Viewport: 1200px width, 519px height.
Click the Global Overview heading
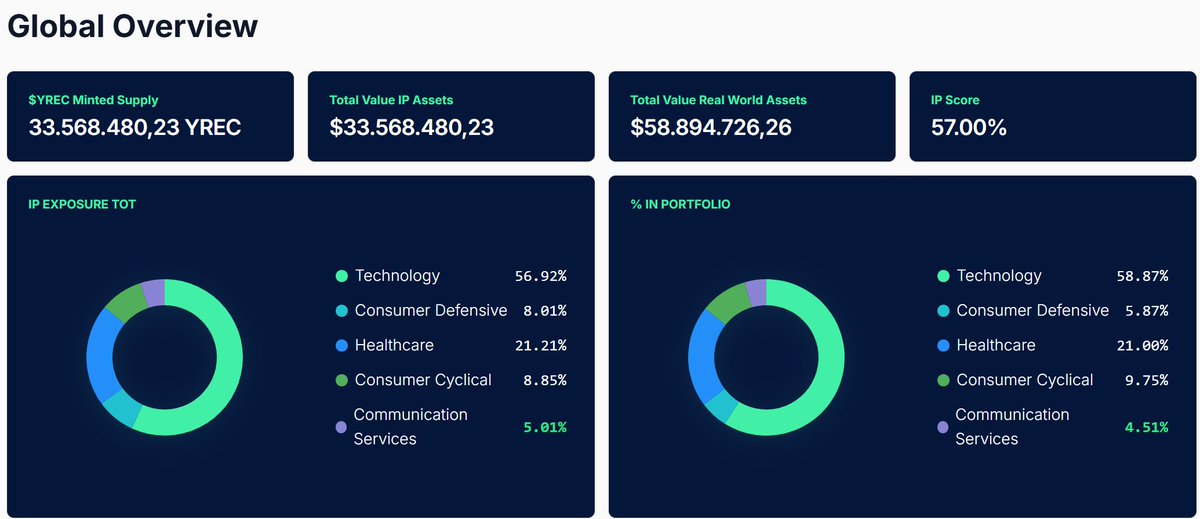[133, 27]
